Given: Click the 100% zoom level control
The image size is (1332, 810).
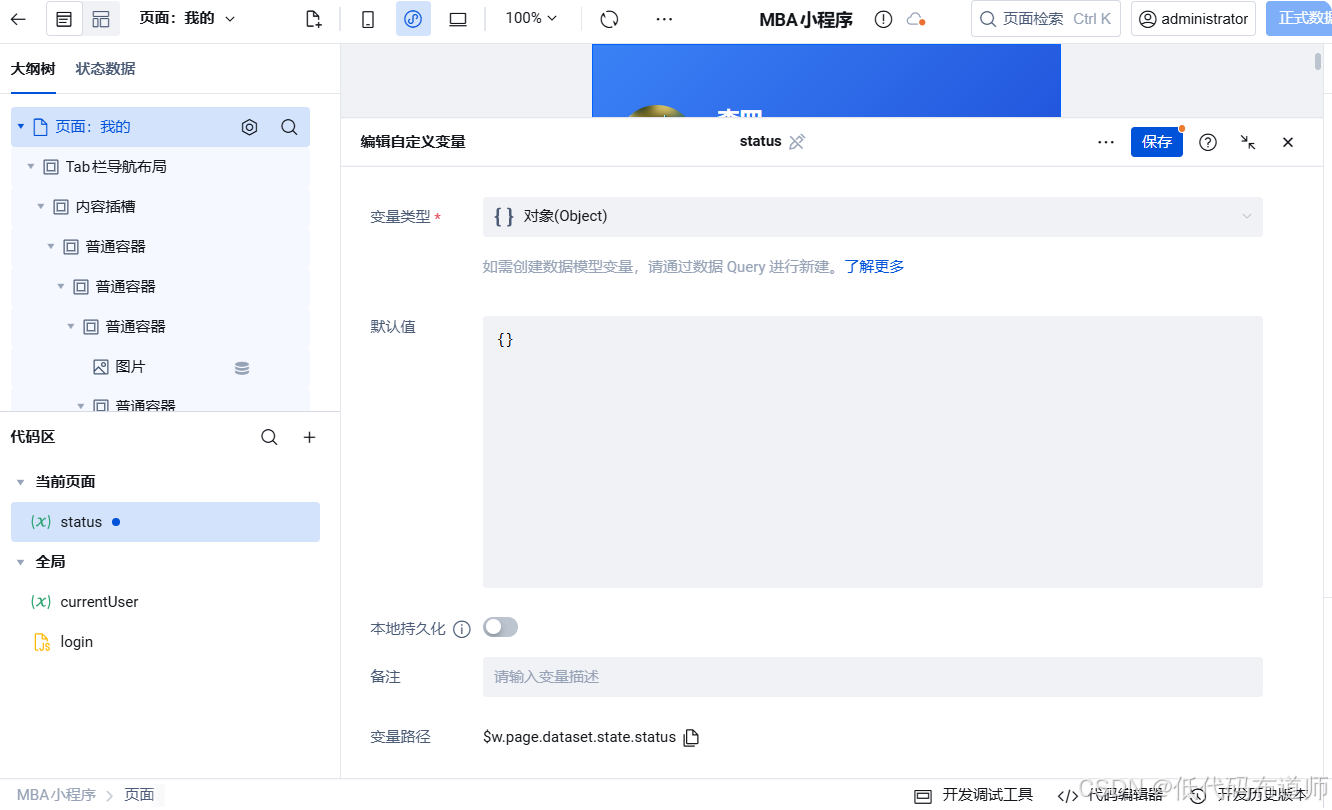Looking at the screenshot, I should (529, 18).
